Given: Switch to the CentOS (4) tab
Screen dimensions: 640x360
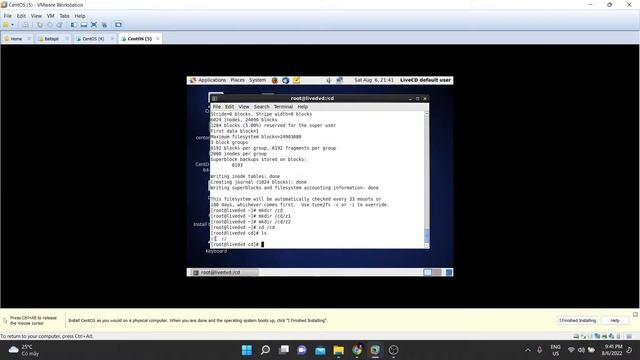Looking at the screenshot, I should click(93, 39).
